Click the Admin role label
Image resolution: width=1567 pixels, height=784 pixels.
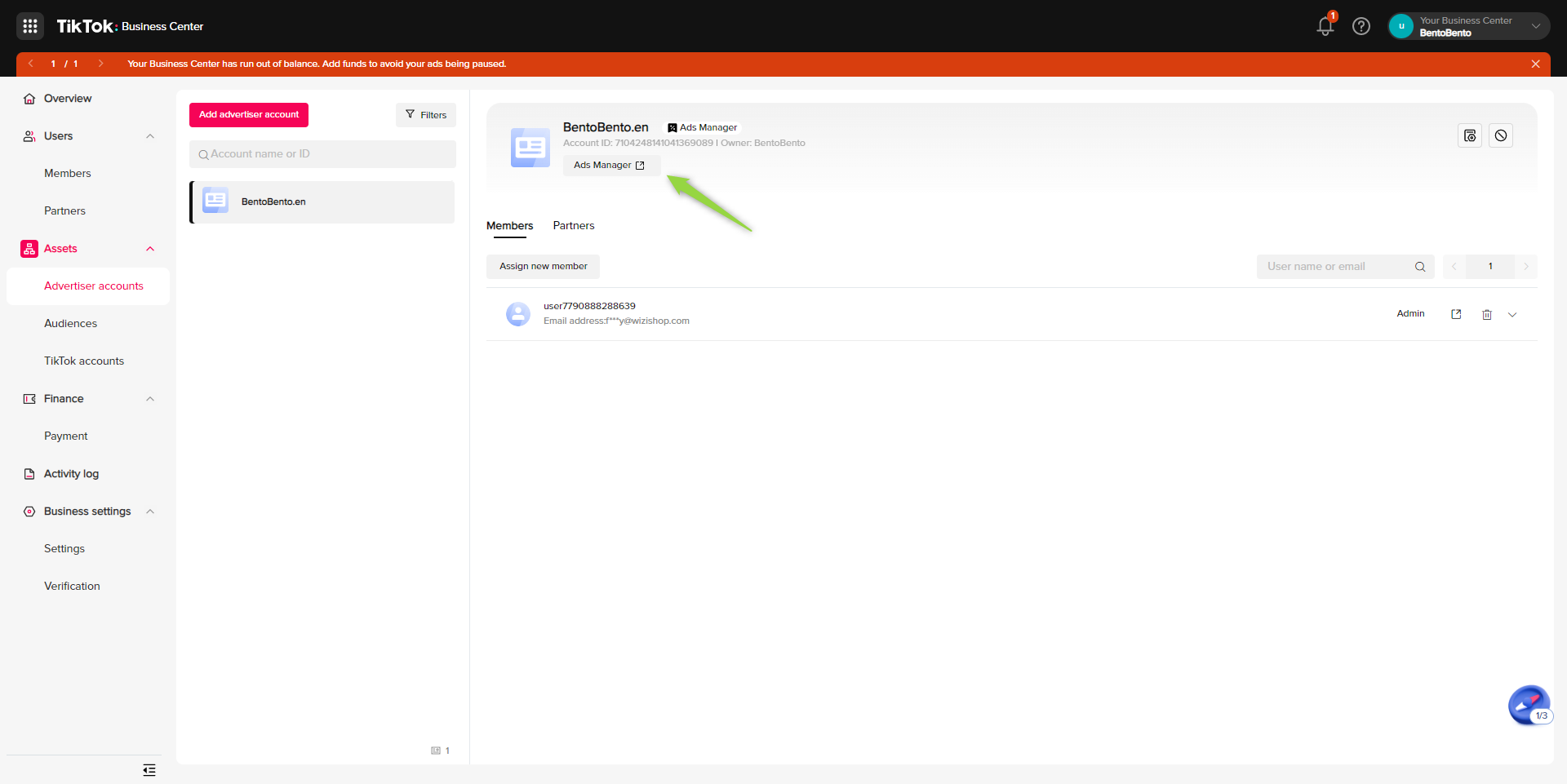1410,314
